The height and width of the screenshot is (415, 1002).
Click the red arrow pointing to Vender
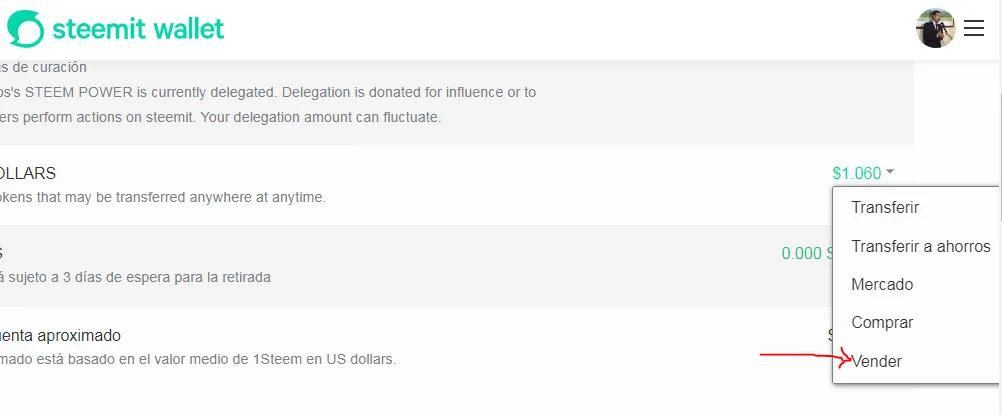coord(800,356)
